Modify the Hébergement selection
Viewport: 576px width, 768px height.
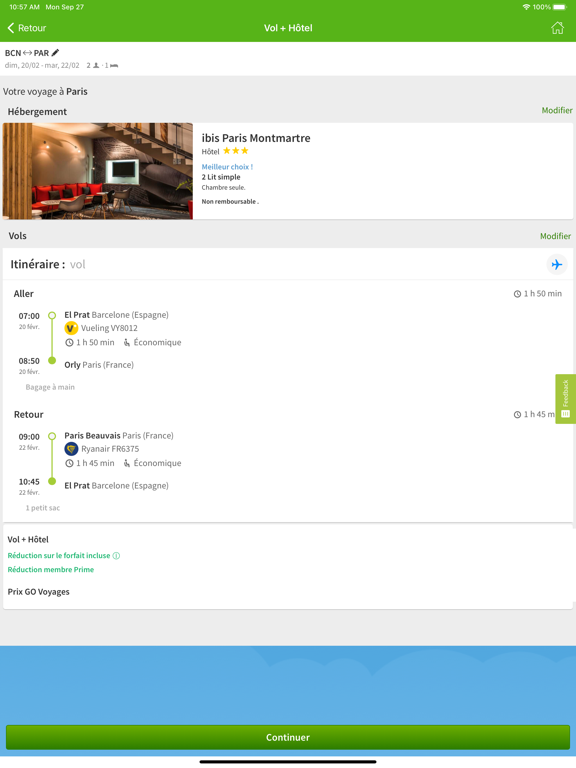(557, 110)
